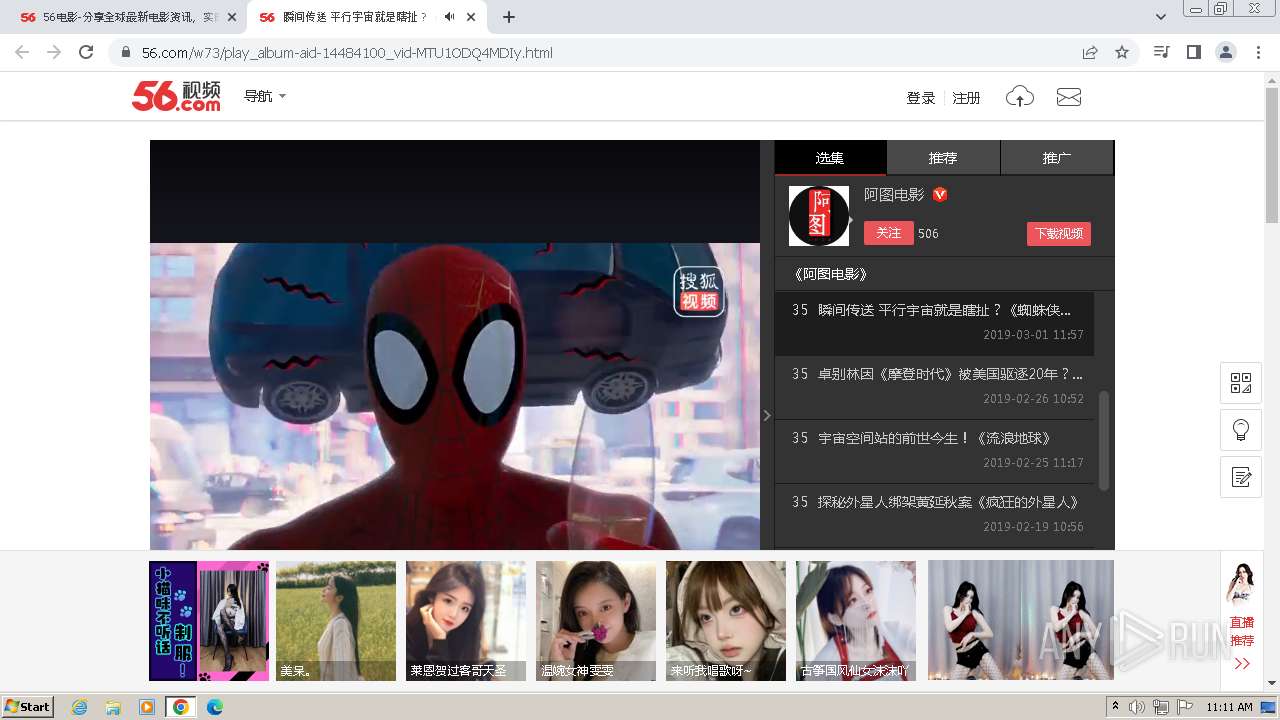The width and height of the screenshot is (1280, 720).
Task: Click the share page icon
Action: tap(1090, 52)
